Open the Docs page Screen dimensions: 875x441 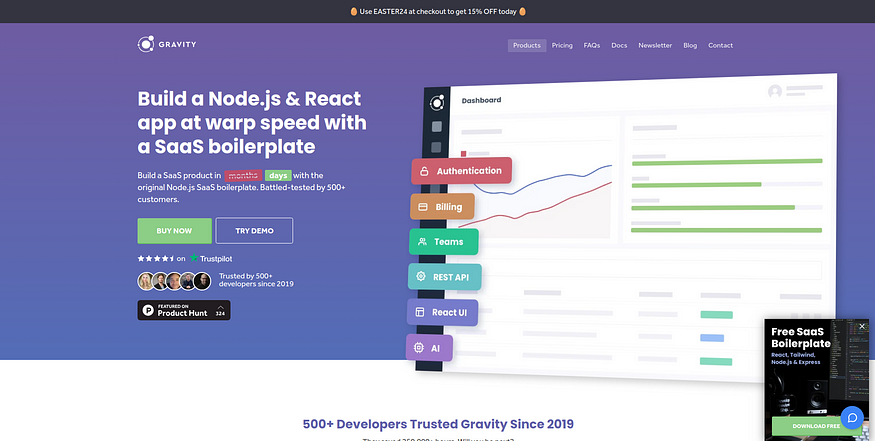click(619, 45)
